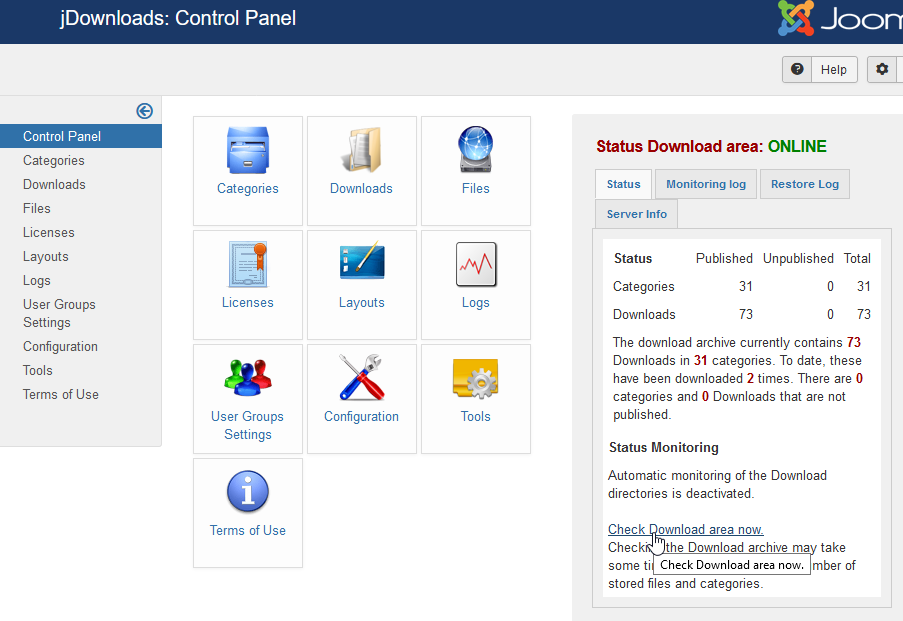Click the Files tile text link
903x621 pixels.
[x=476, y=188]
